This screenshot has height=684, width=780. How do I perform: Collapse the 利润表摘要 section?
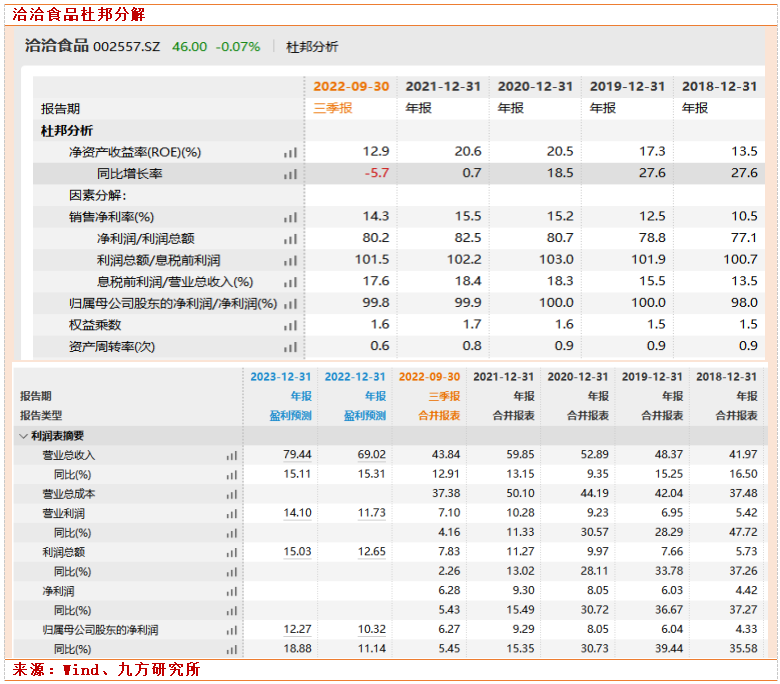pyautogui.click(x=23, y=436)
